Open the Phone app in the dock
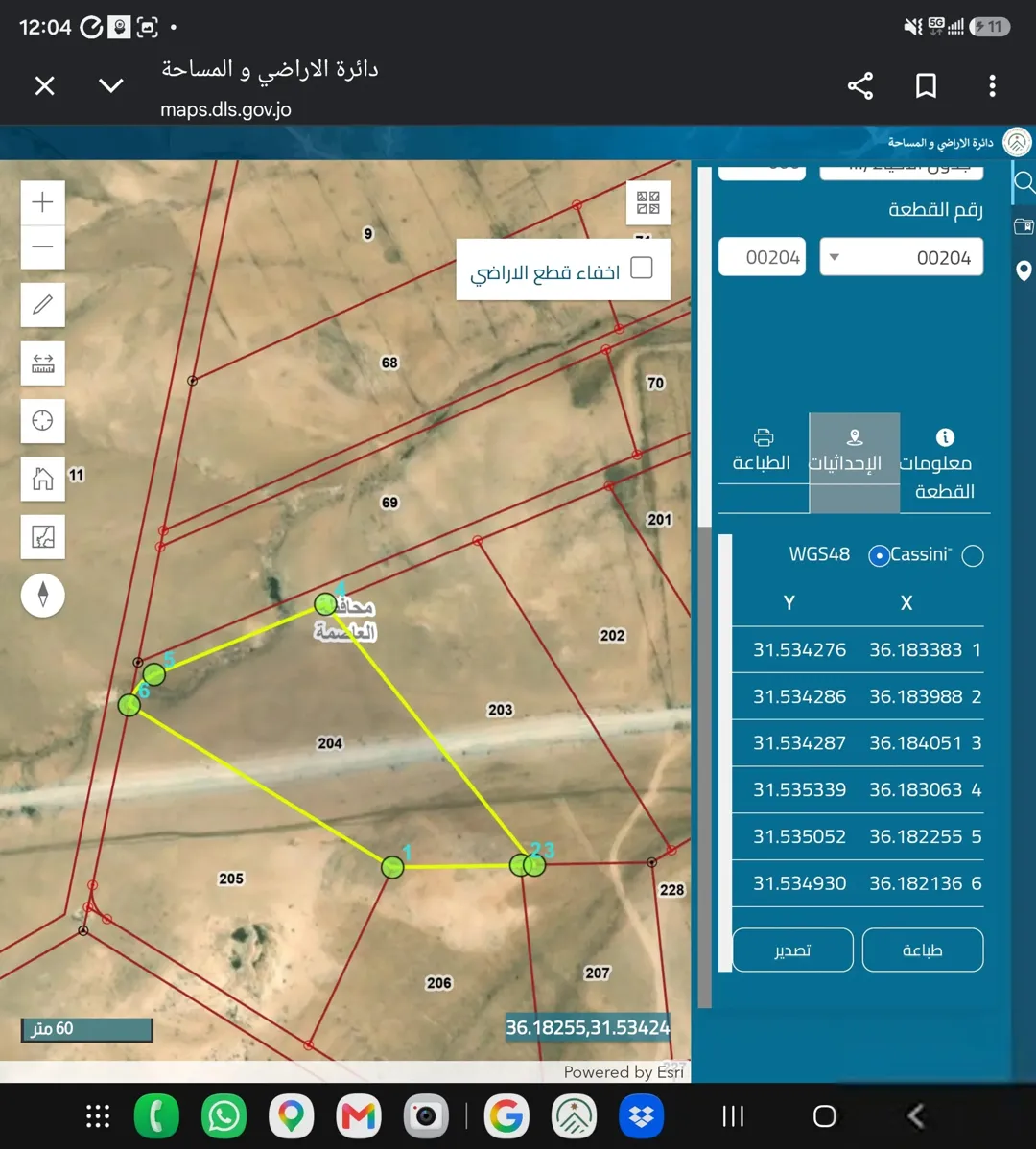This screenshot has width=1036, height=1149. (x=156, y=1116)
